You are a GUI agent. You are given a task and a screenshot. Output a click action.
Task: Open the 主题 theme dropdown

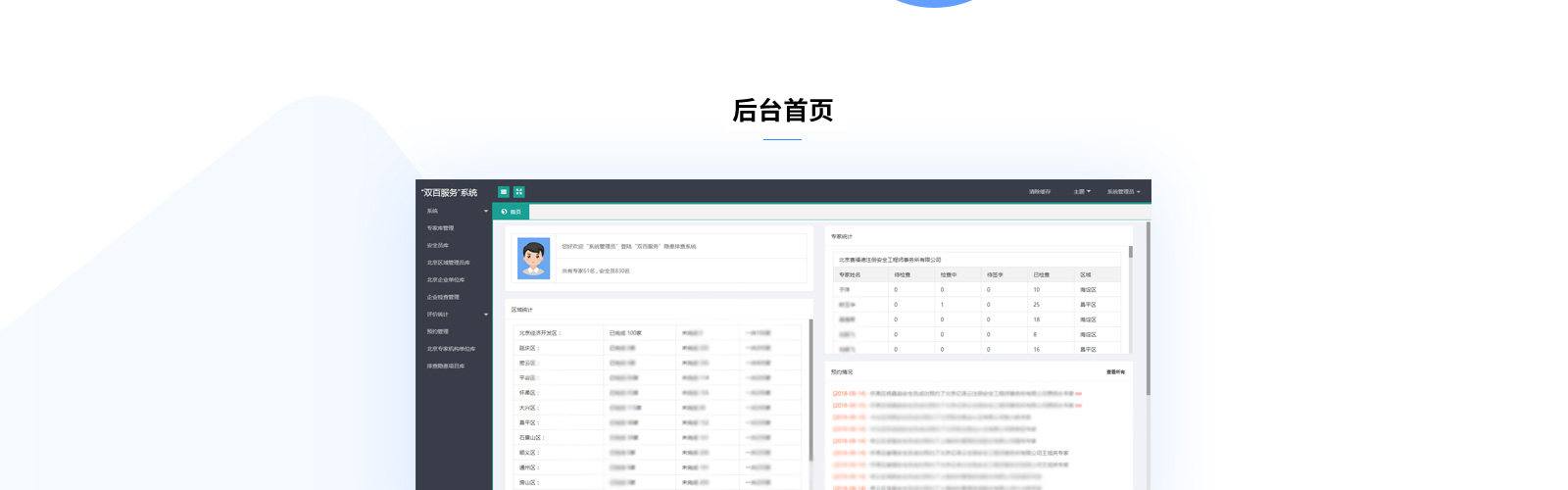[x=1081, y=192]
